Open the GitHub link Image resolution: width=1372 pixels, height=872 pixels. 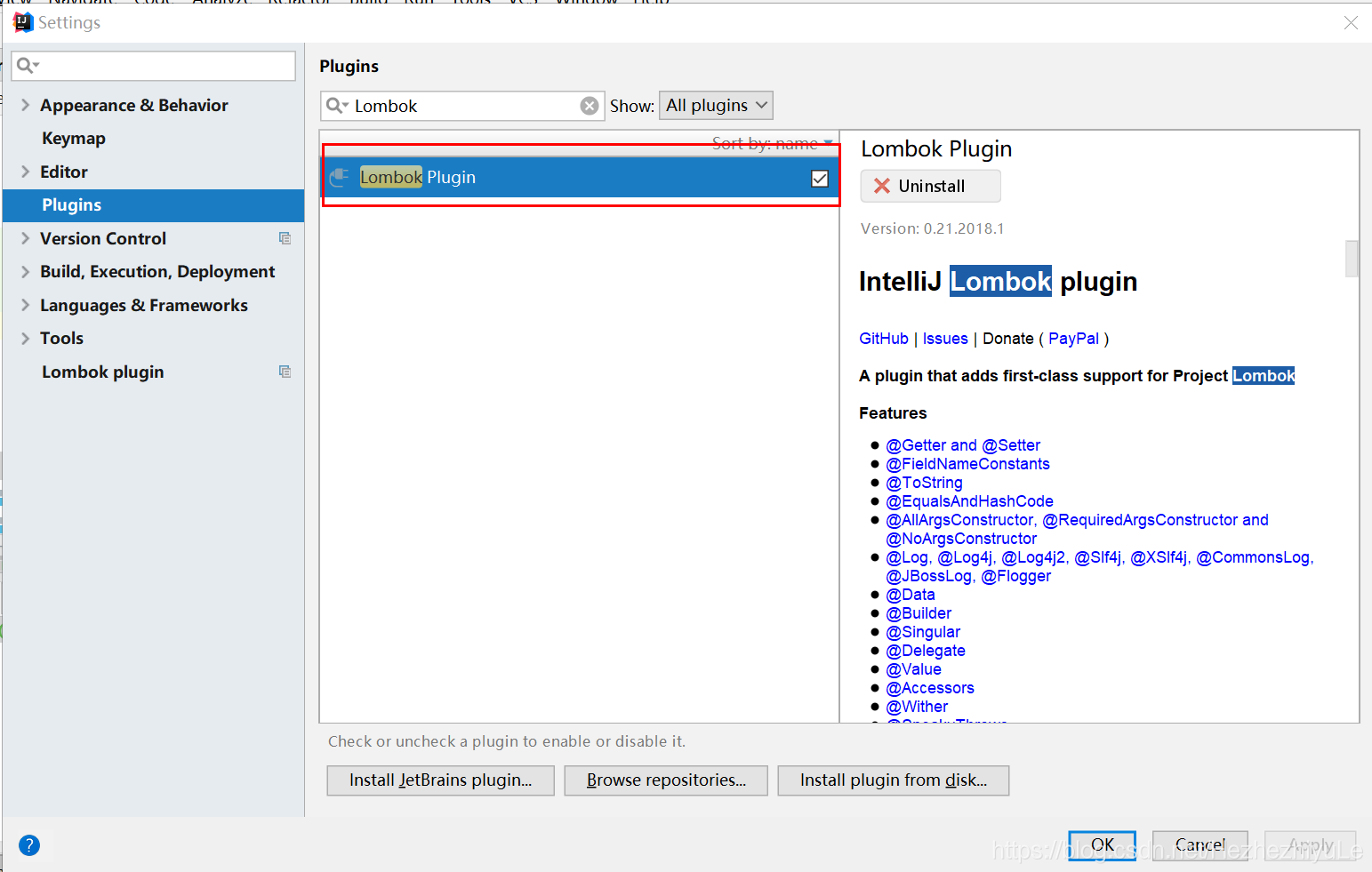(884, 339)
